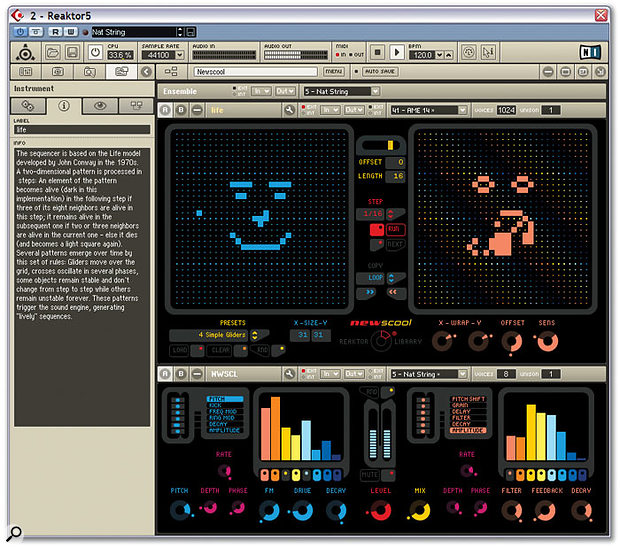Select PITCH in the blue parameter list
Viewport: 620px width, 548px height.
[225, 399]
